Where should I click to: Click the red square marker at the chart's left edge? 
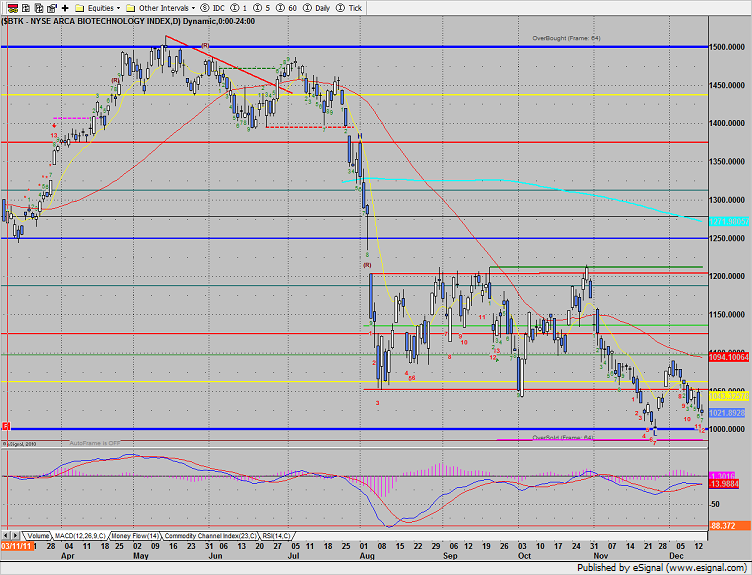click(6, 426)
